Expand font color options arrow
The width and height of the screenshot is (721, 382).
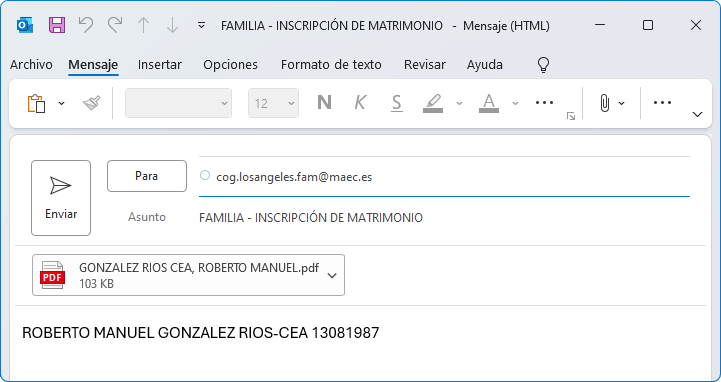click(515, 103)
